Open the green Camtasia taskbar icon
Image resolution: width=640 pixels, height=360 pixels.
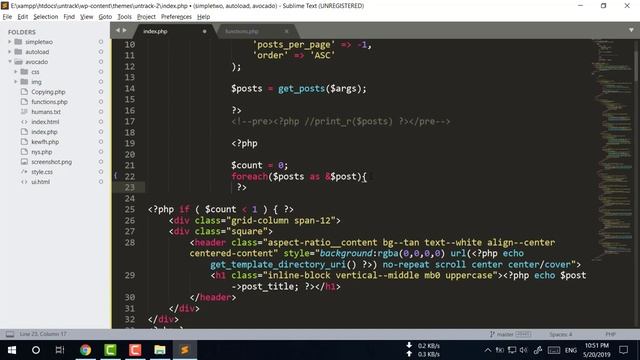point(110,350)
